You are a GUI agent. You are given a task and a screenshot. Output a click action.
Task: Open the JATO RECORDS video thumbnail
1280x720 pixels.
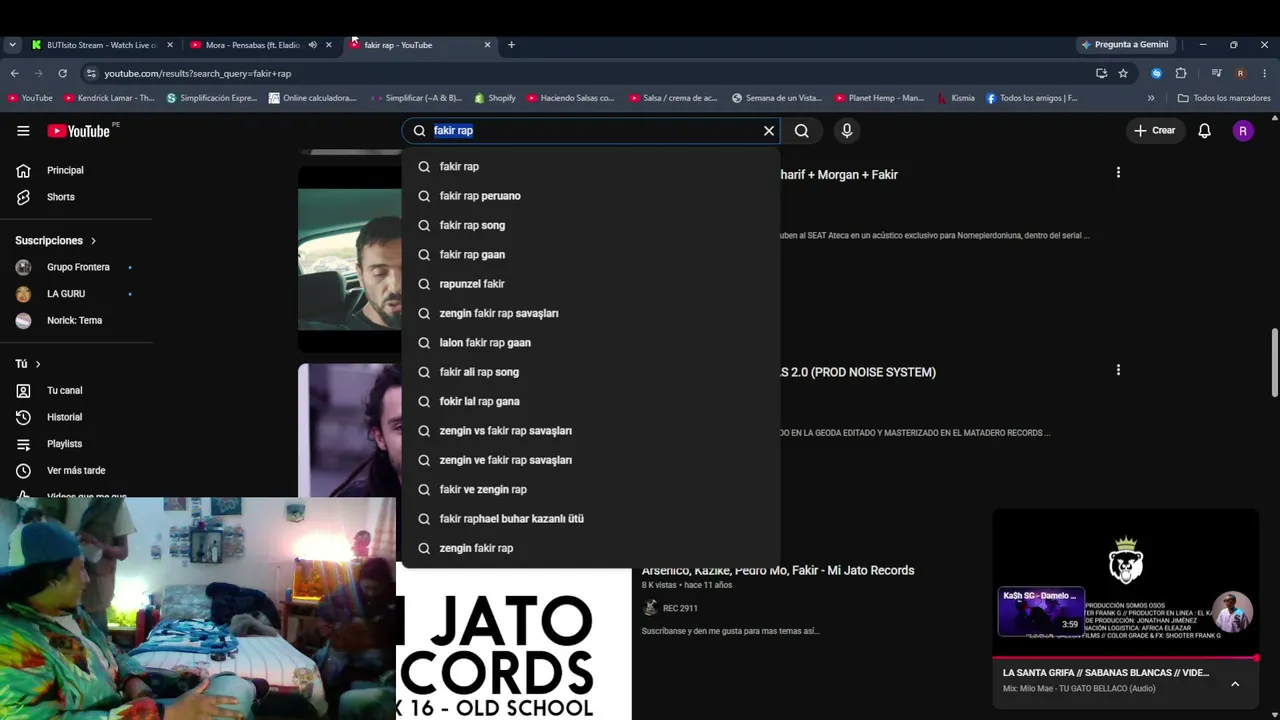tap(514, 642)
